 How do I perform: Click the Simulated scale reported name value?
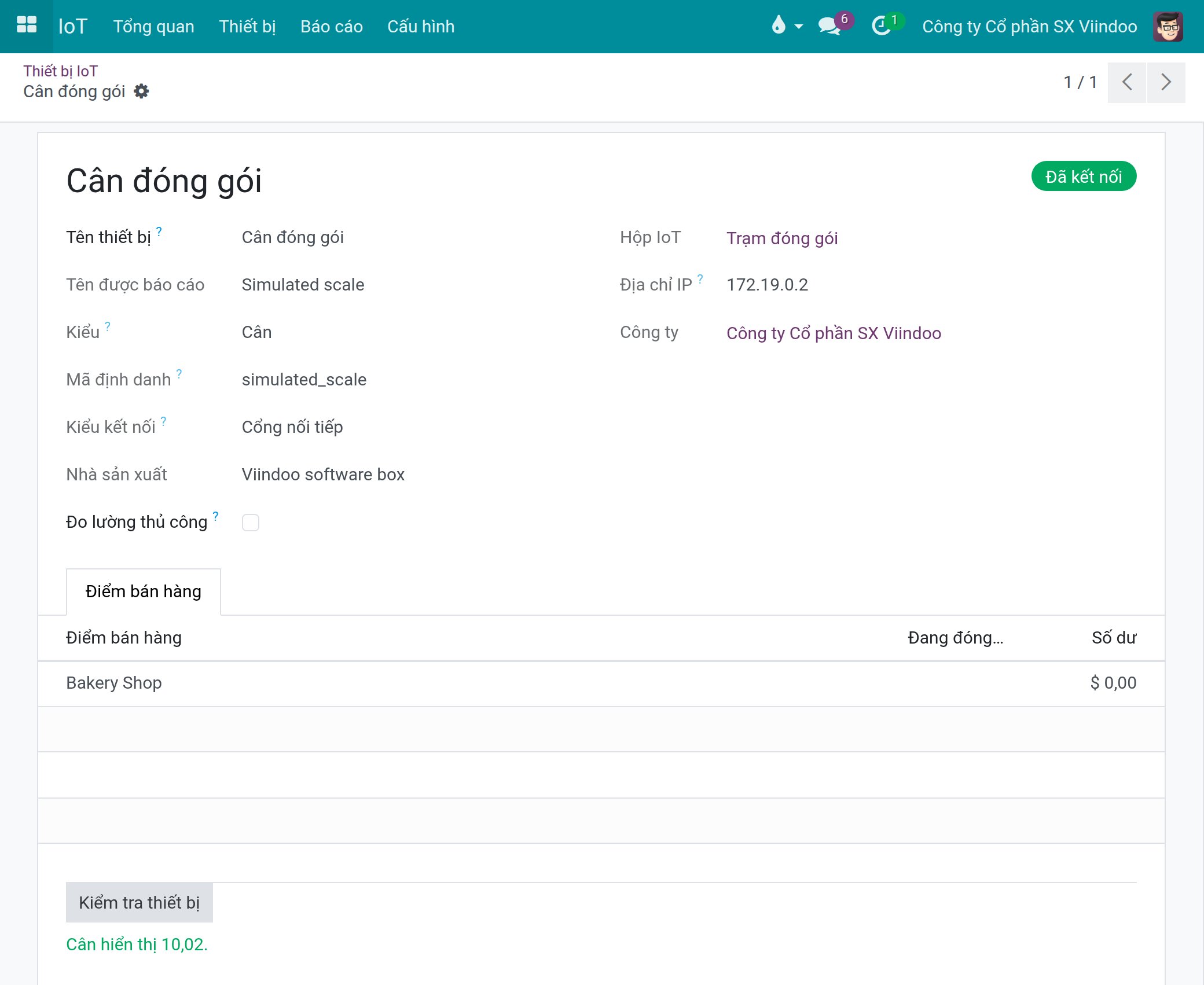[303, 285]
